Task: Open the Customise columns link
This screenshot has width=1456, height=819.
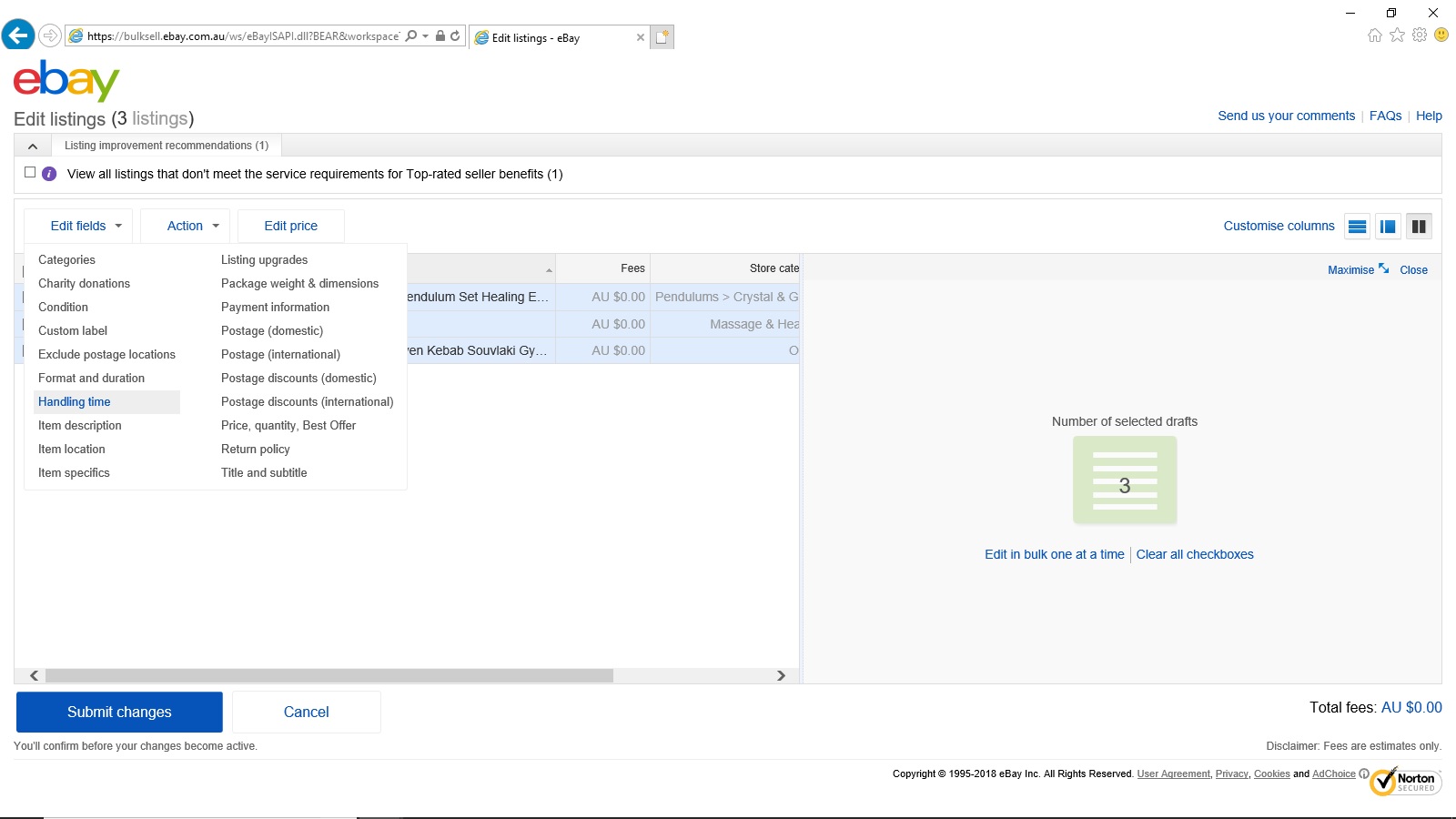Action: point(1279,226)
